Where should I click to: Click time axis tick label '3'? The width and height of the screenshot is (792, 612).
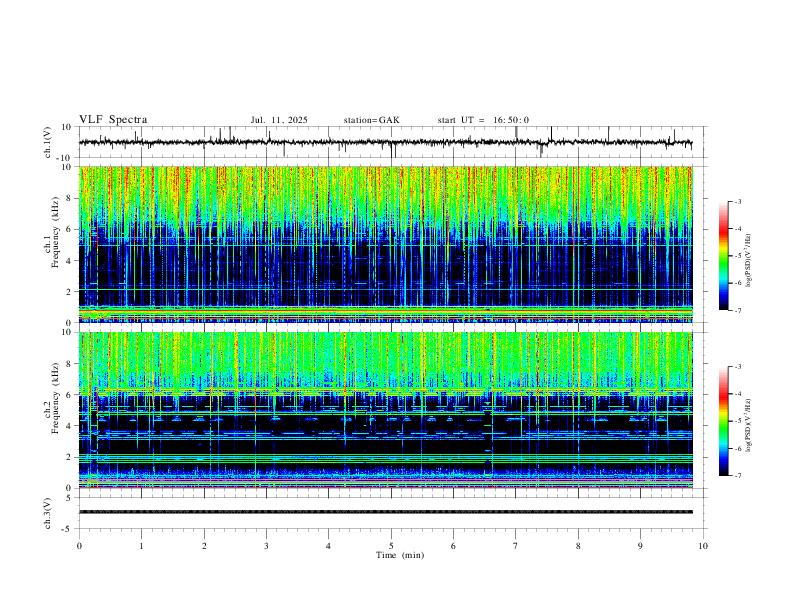[266, 546]
